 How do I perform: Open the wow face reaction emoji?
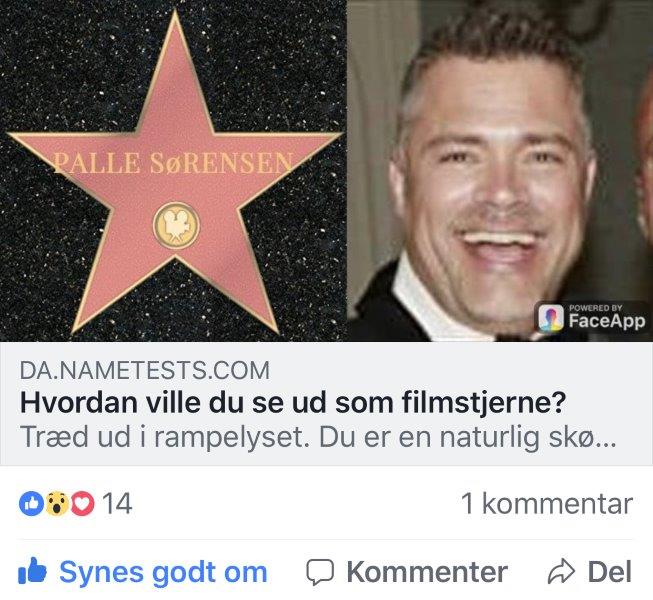(57, 503)
